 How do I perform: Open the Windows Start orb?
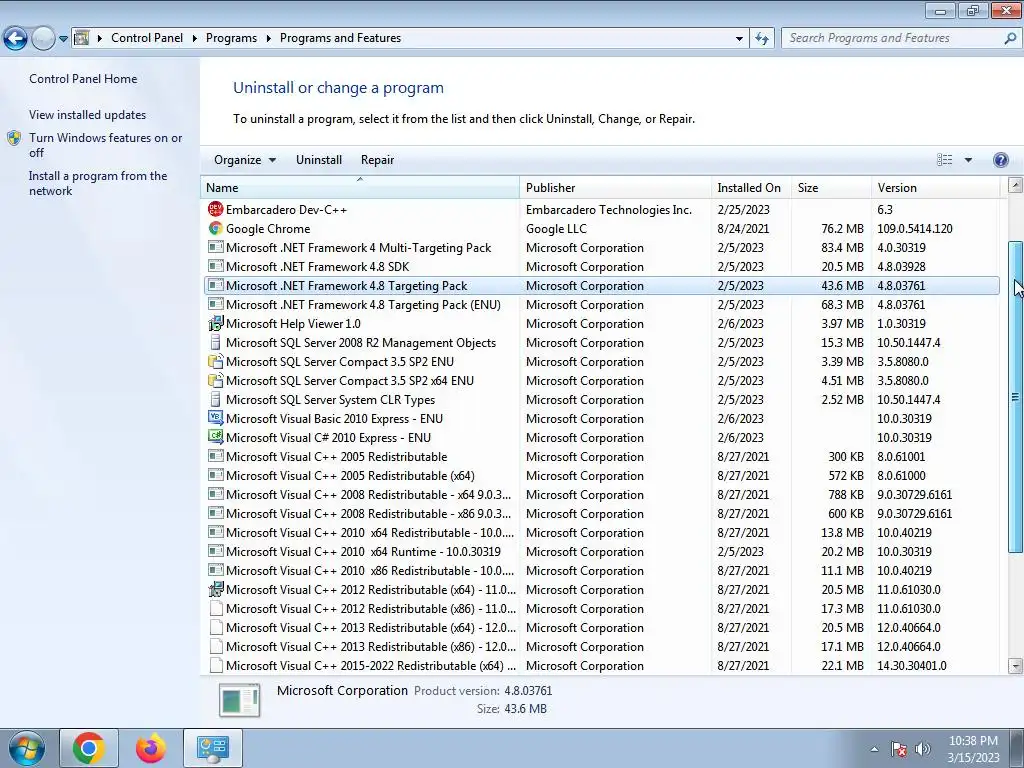coord(27,748)
